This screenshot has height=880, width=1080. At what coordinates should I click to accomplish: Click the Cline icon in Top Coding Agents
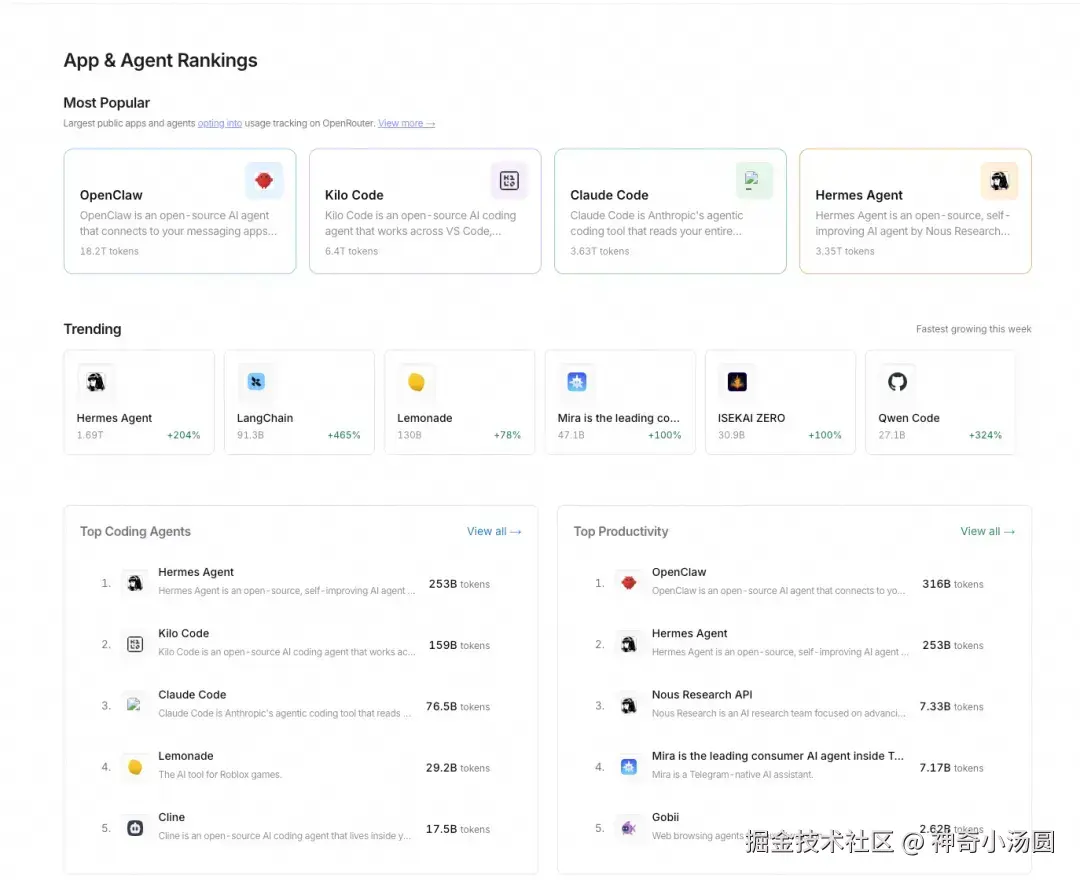pos(135,828)
